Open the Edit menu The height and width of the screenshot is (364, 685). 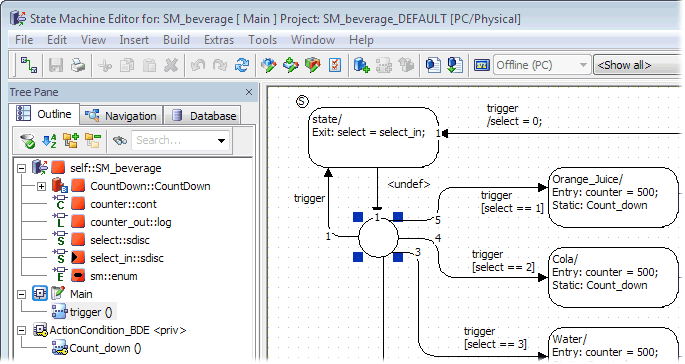(57, 40)
